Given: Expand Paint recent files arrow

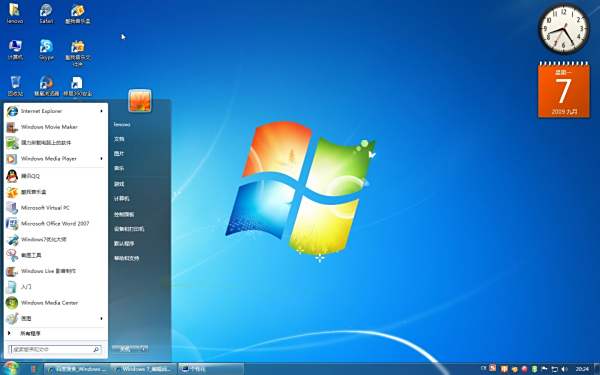Looking at the screenshot, I should [101, 318].
